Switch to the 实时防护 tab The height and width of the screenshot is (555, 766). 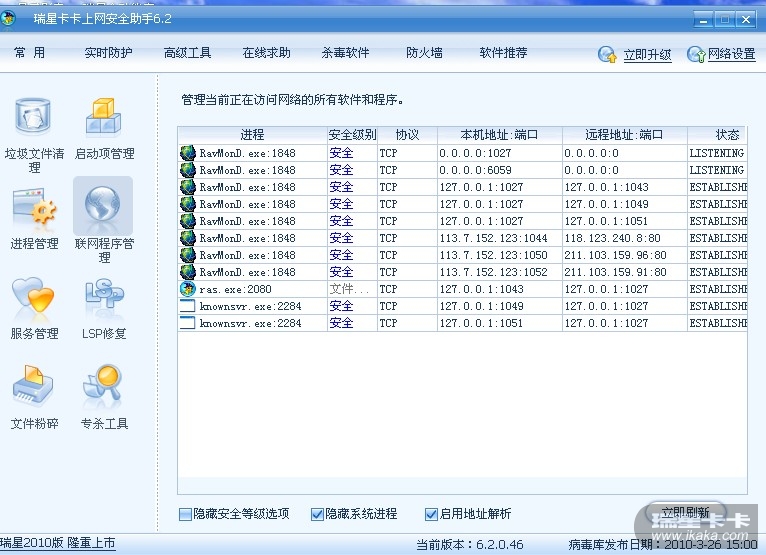108,53
